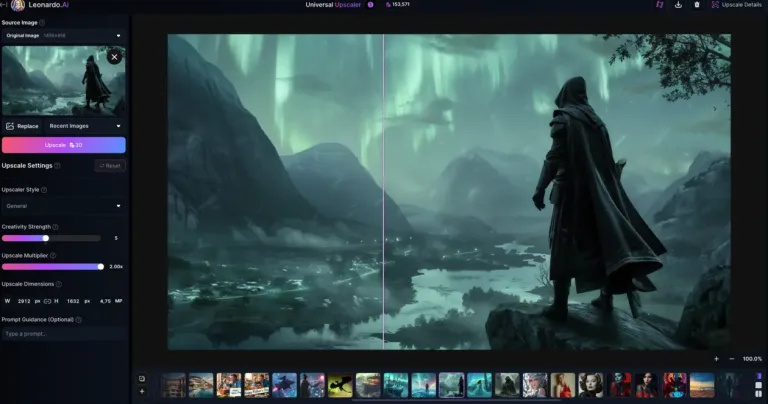Show the Creativity Strength info icon
The height and width of the screenshot is (404, 768).
coord(55,227)
